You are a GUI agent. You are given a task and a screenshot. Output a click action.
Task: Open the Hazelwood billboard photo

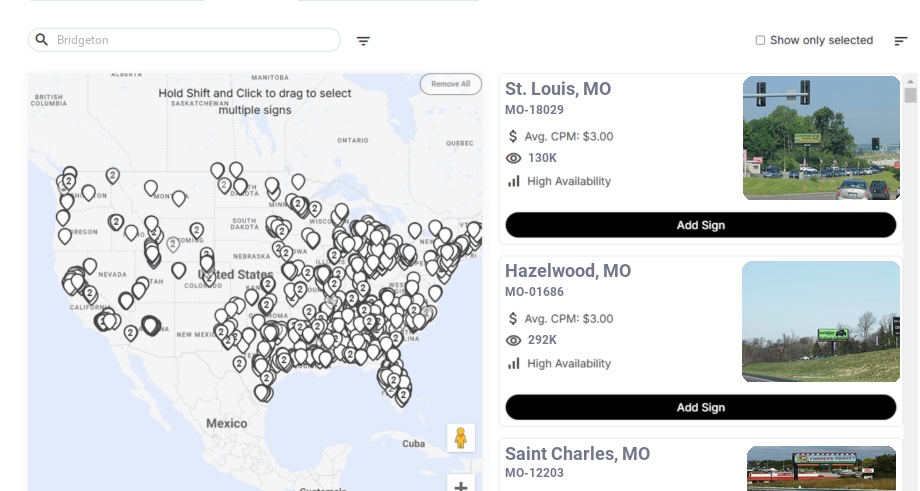[821, 321]
